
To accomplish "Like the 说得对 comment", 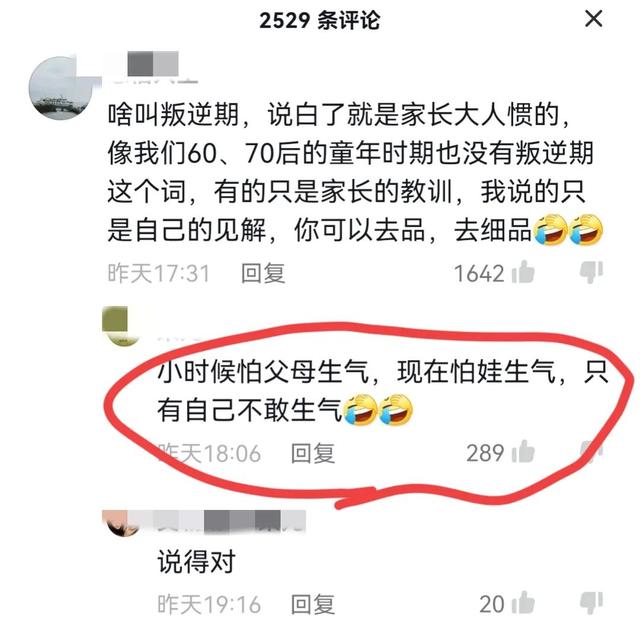I will (523, 603).
